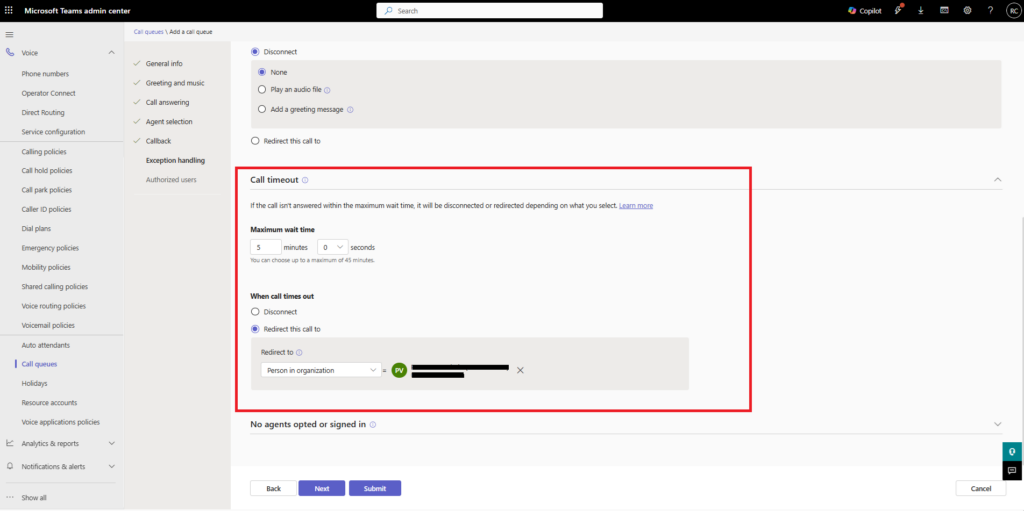This screenshot has height=511, width=1024.
Task: Click the hamburger navigation menu icon
Action: click(10, 34)
